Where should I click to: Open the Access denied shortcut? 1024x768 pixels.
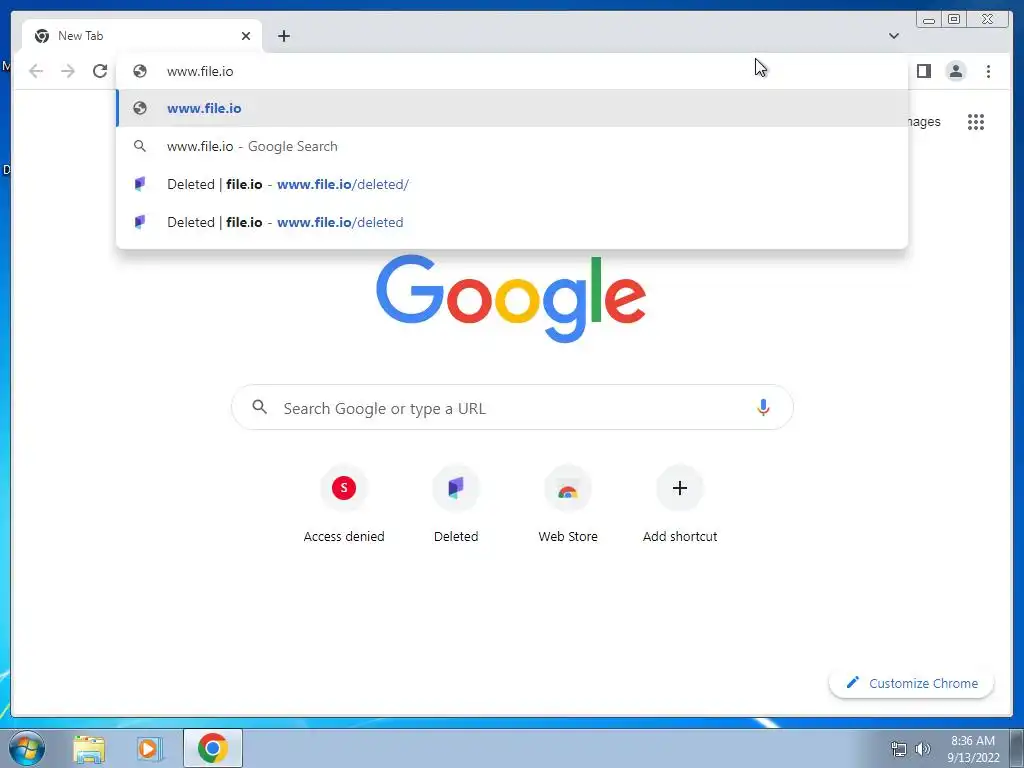pos(344,505)
